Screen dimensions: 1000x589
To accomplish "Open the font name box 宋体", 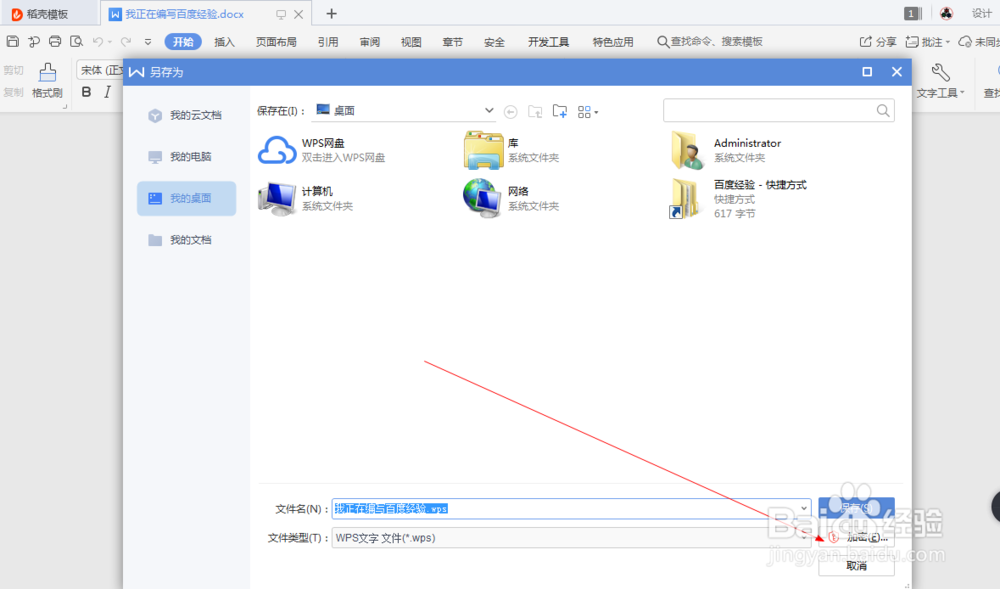I will click(x=100, y=70).
